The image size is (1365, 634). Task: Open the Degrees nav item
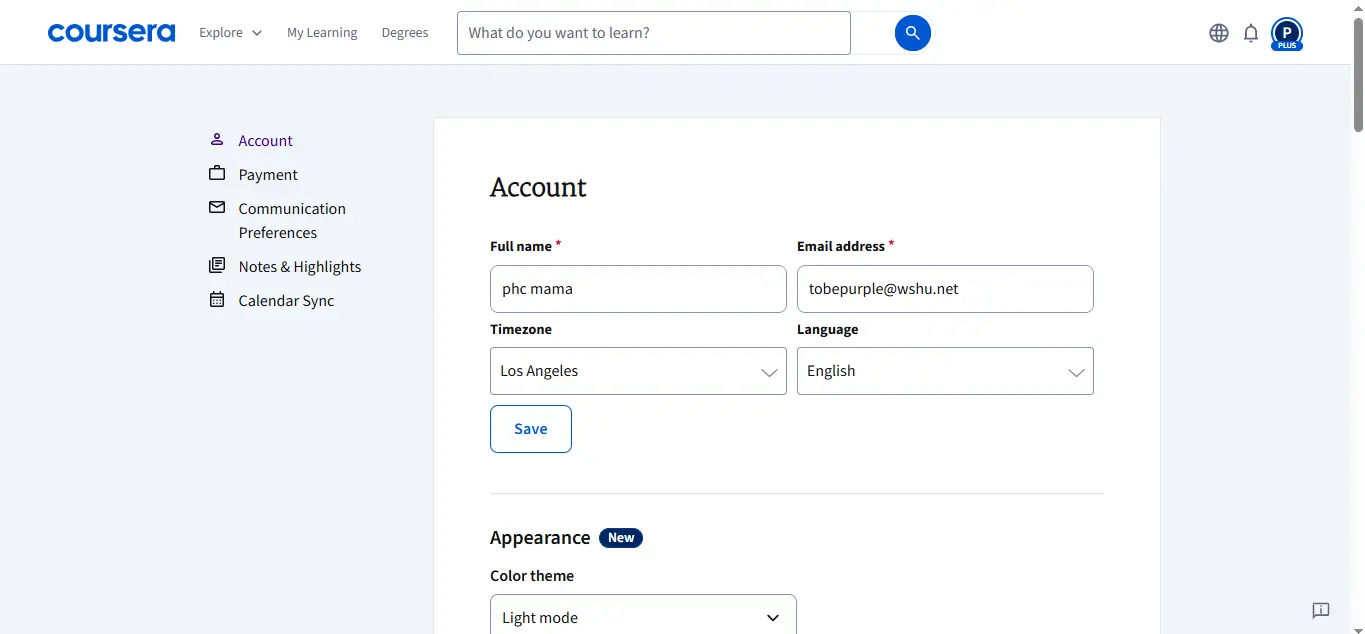coord(405,33)
